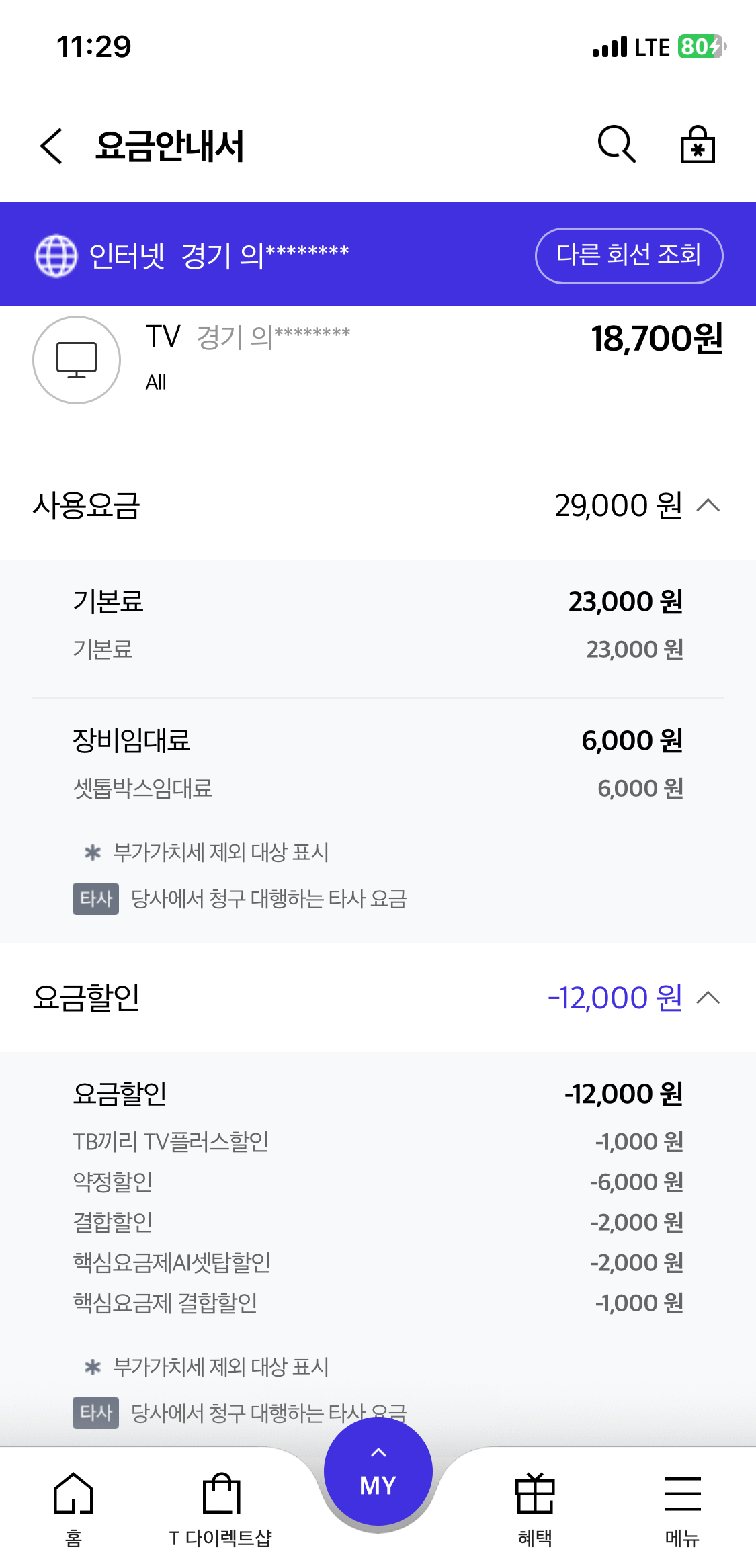
Task: Collapse the 사용요금 section chevron
Action: [708, 505]
